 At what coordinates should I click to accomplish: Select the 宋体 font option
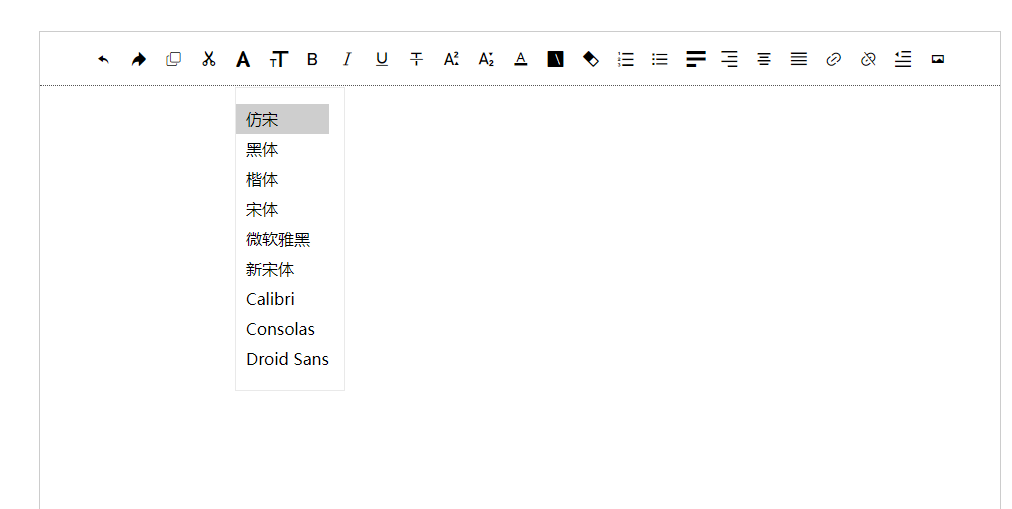pyautogui.click(x=282, y=210)
